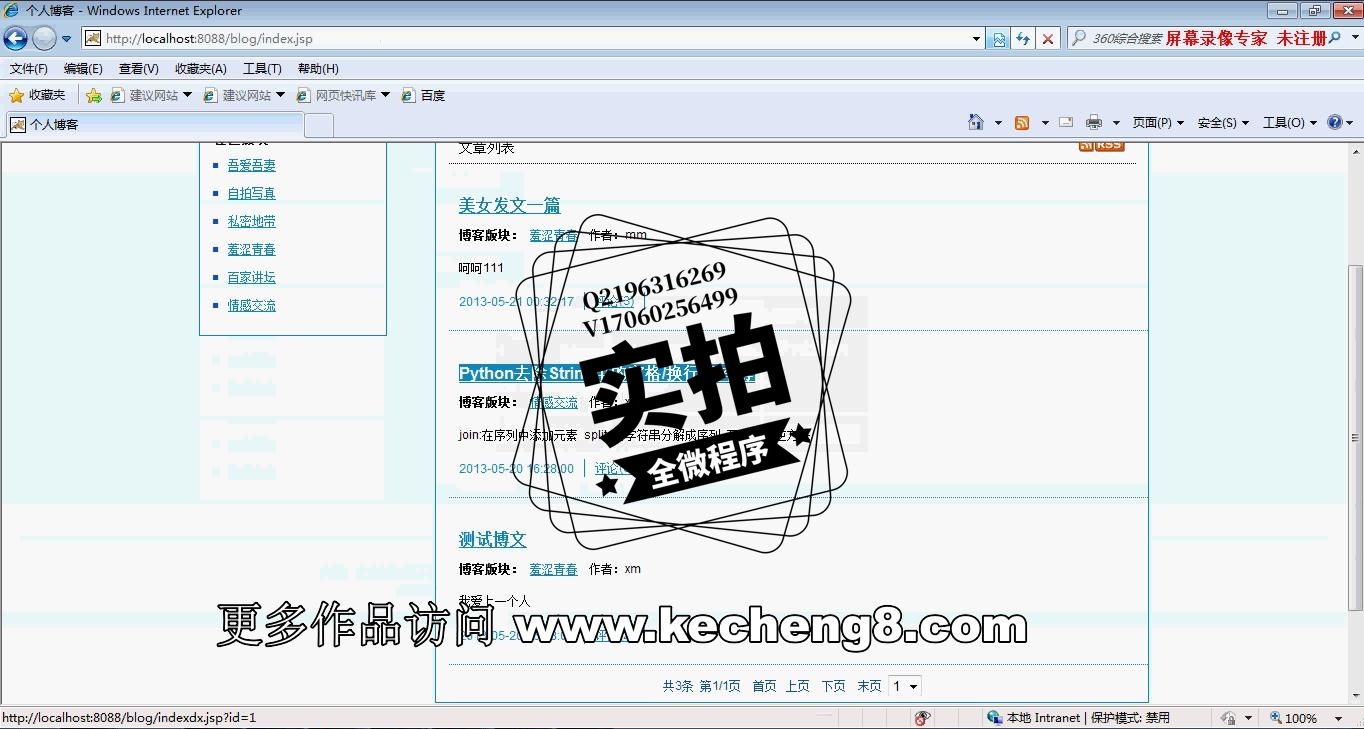Stop loading with the red X icon
Viewport: 1364px width, 729px height.
click(1047, 39)
